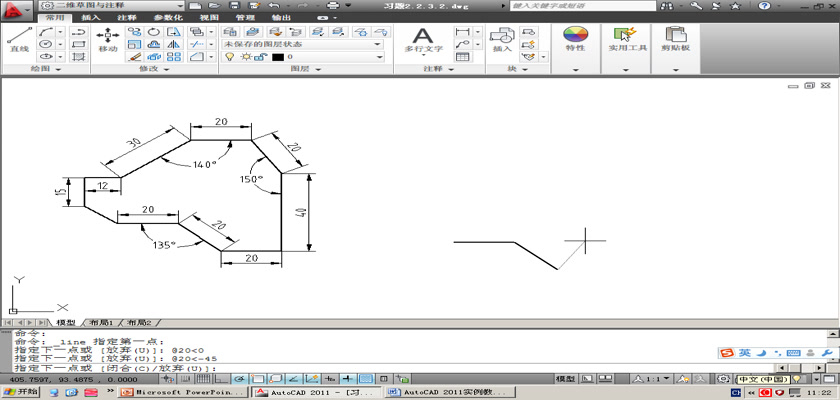This screenshot has height=400, width=840.
Task: Expand the 注释 panel
Action: [x=439, y=69]
